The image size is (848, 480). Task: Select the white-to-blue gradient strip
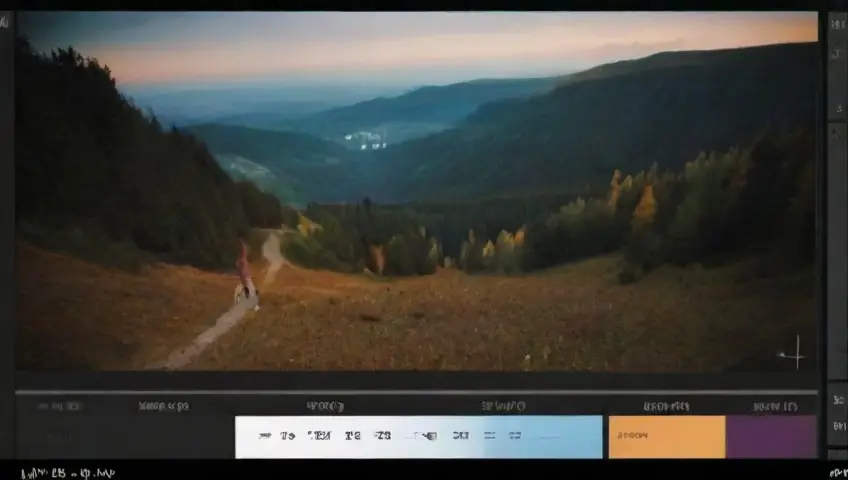tap(419, 437)
